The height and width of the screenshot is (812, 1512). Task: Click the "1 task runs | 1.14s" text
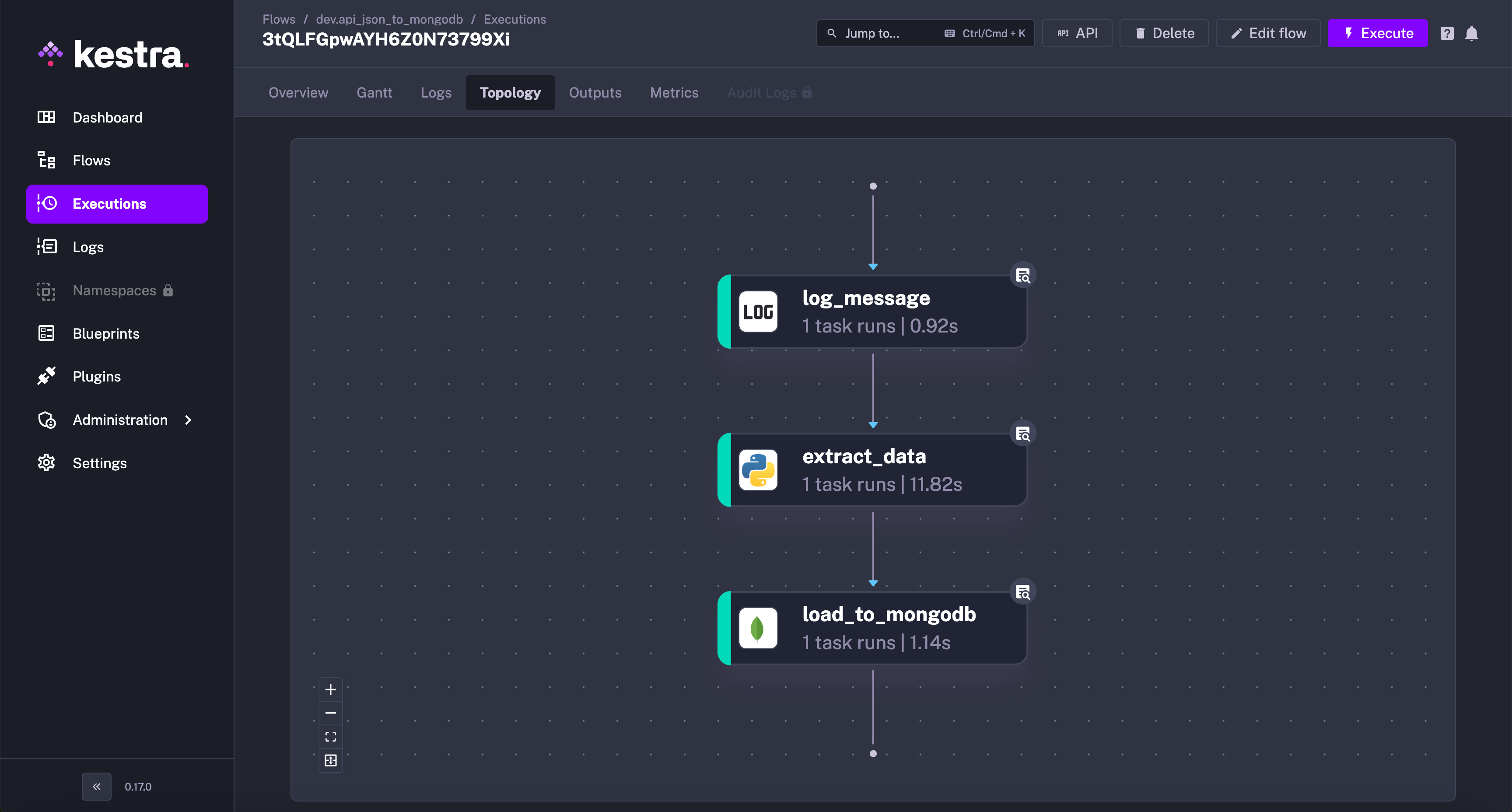click(x=876, y=642)
